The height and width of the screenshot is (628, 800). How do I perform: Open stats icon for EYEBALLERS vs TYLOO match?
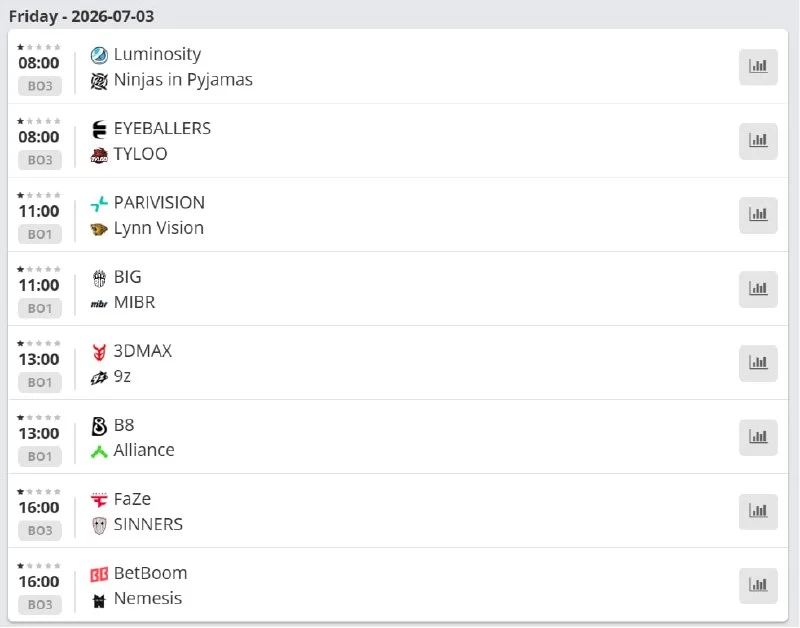click(758, 140)
